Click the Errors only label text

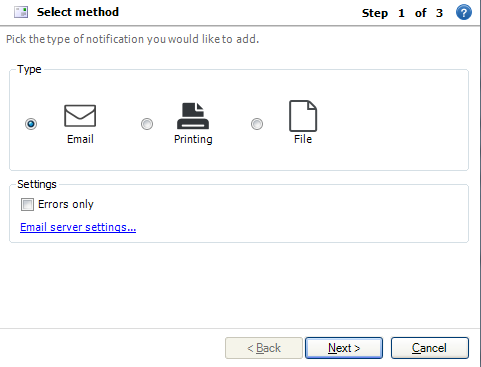pyautogui.click(x=66, y=204)
